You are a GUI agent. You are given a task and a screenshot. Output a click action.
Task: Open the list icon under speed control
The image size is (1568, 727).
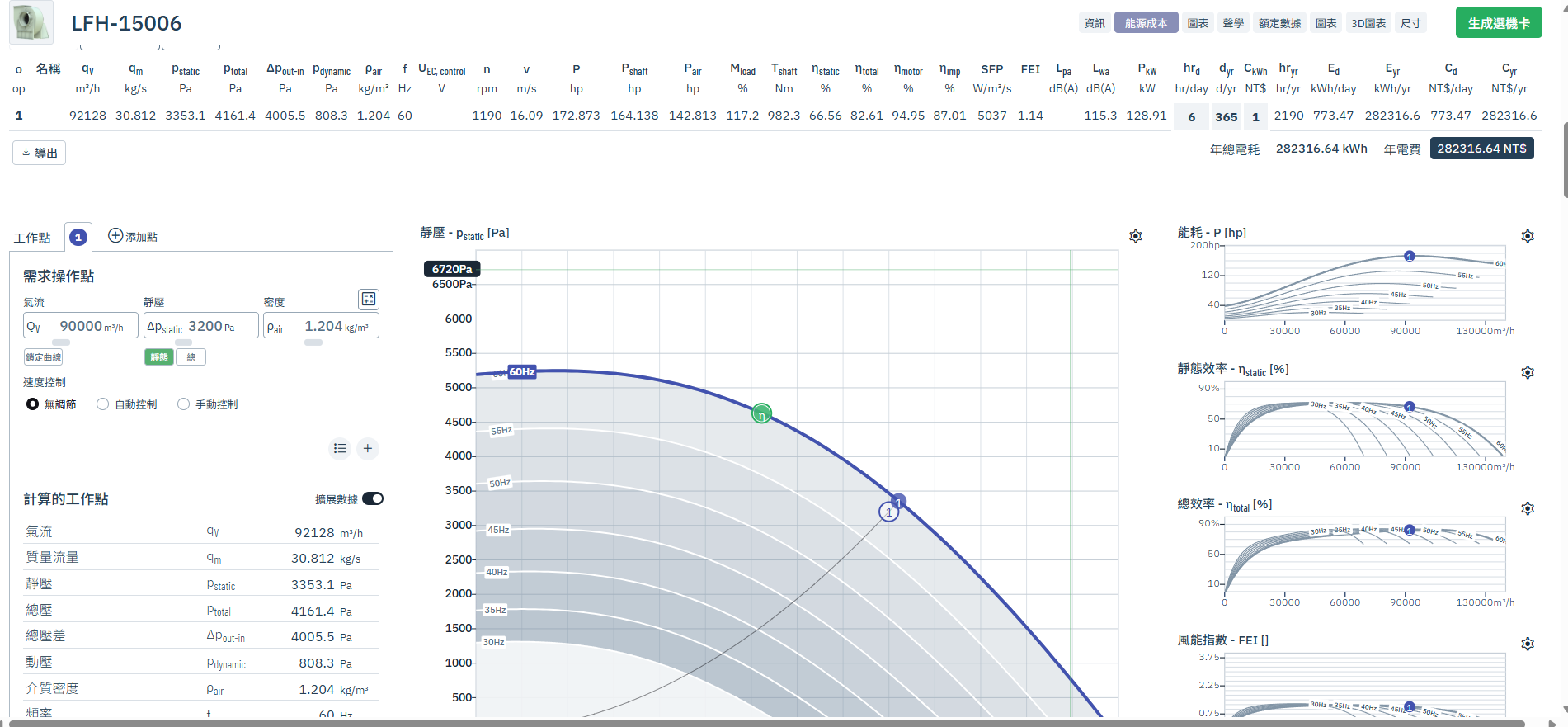tap(340, 448)
